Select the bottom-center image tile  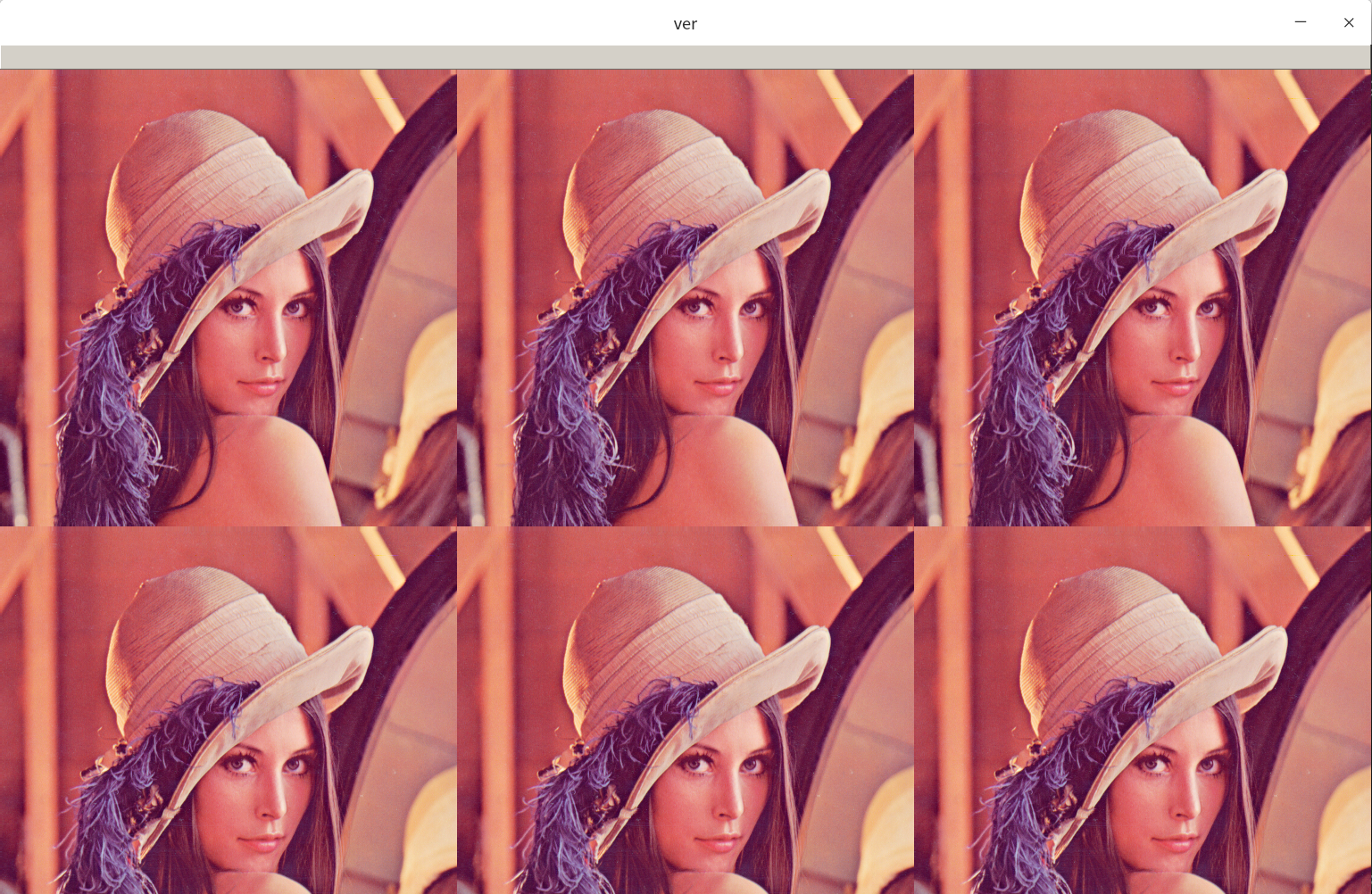point(685,709)
